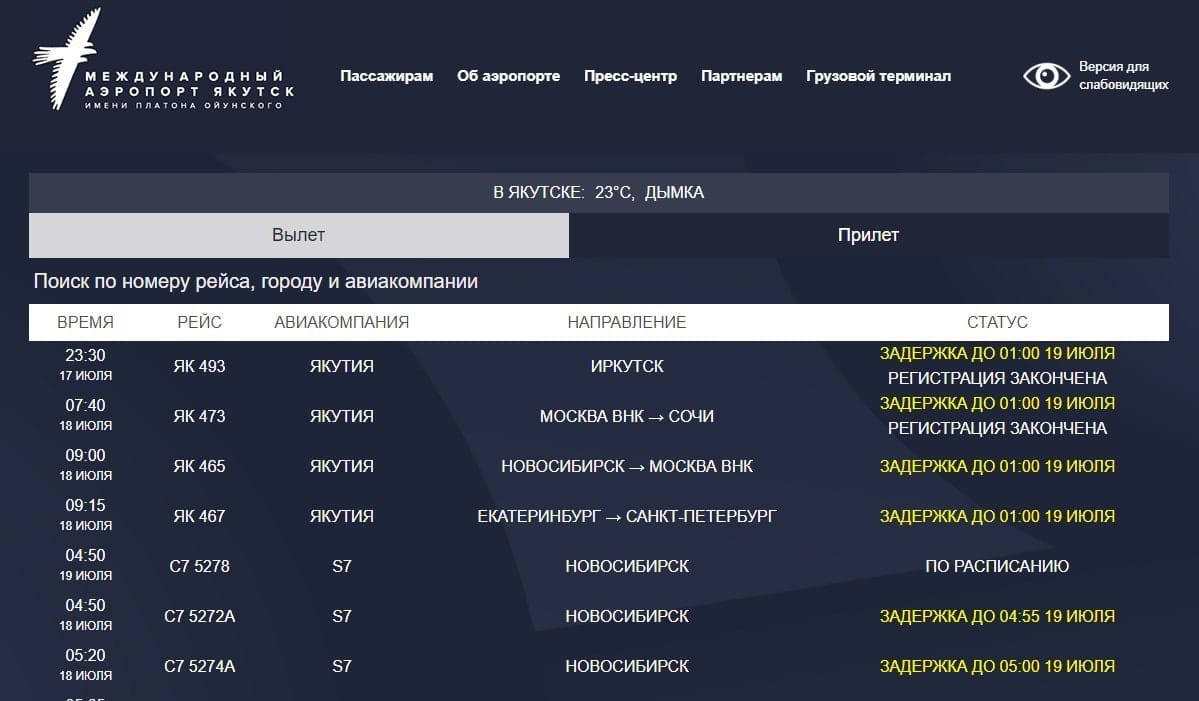The width and height of the screenshot is (1199, 701).
Task: Click the НАПРАВЛЕНИЕ column header
Action: [626, 323]
